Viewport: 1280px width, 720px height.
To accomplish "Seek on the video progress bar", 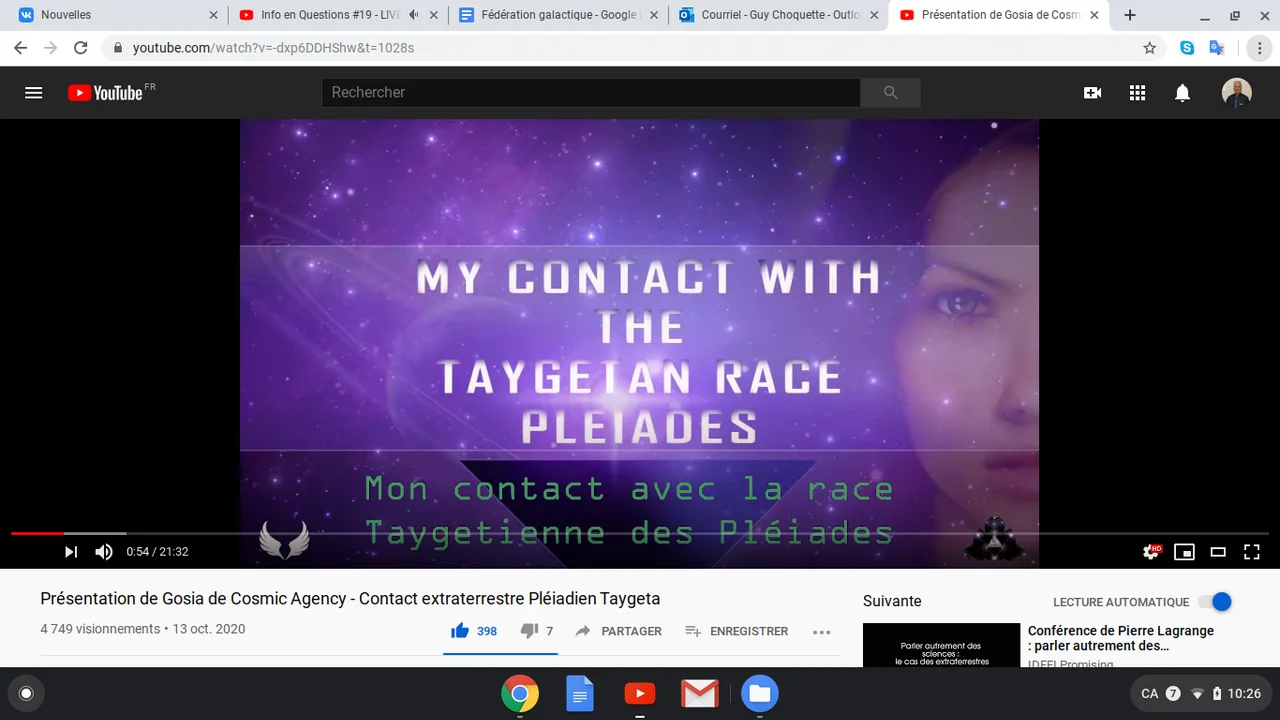I will (640, 534).
